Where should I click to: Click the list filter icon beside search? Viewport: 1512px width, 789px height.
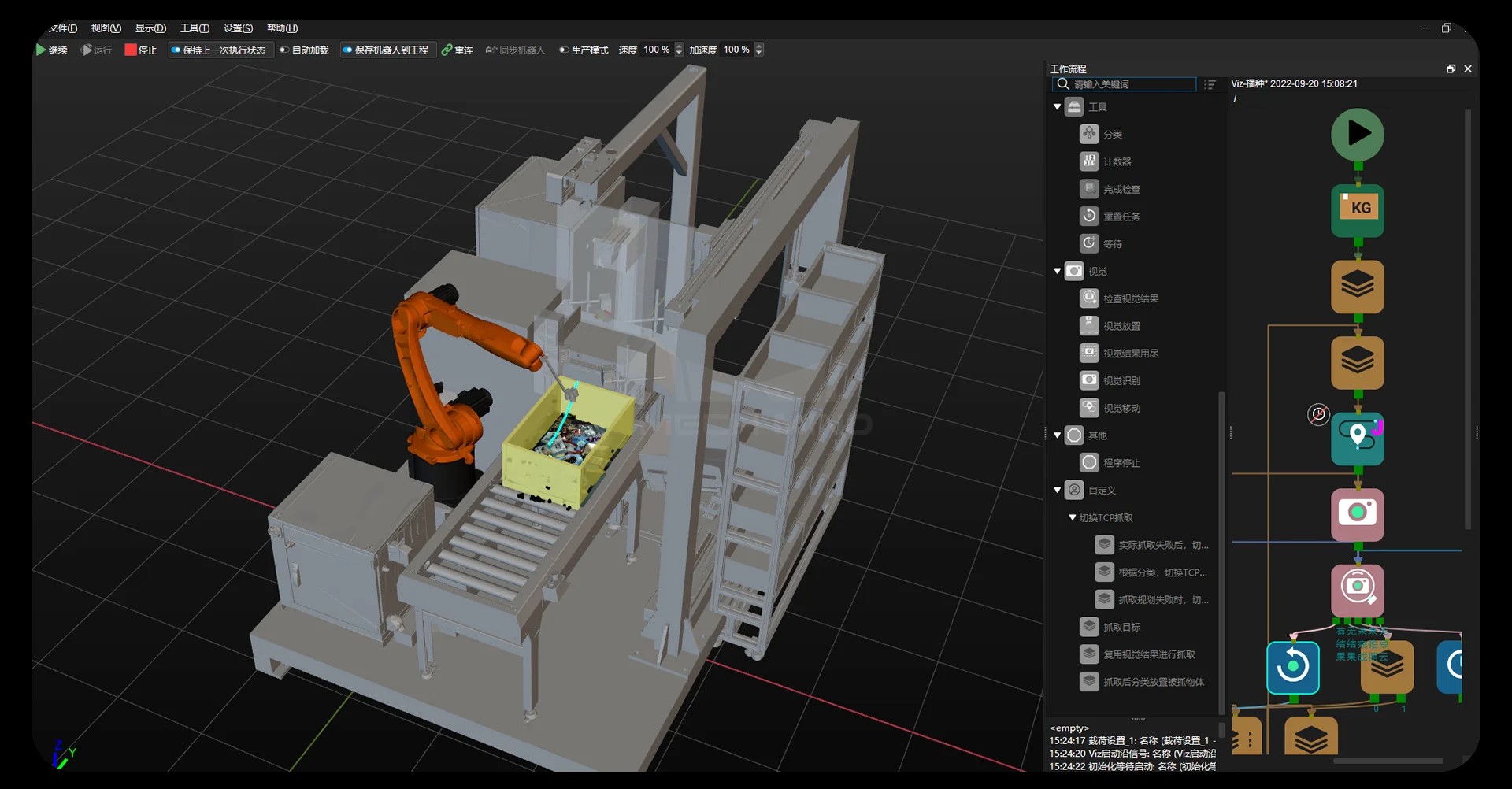pos(1210,84)
